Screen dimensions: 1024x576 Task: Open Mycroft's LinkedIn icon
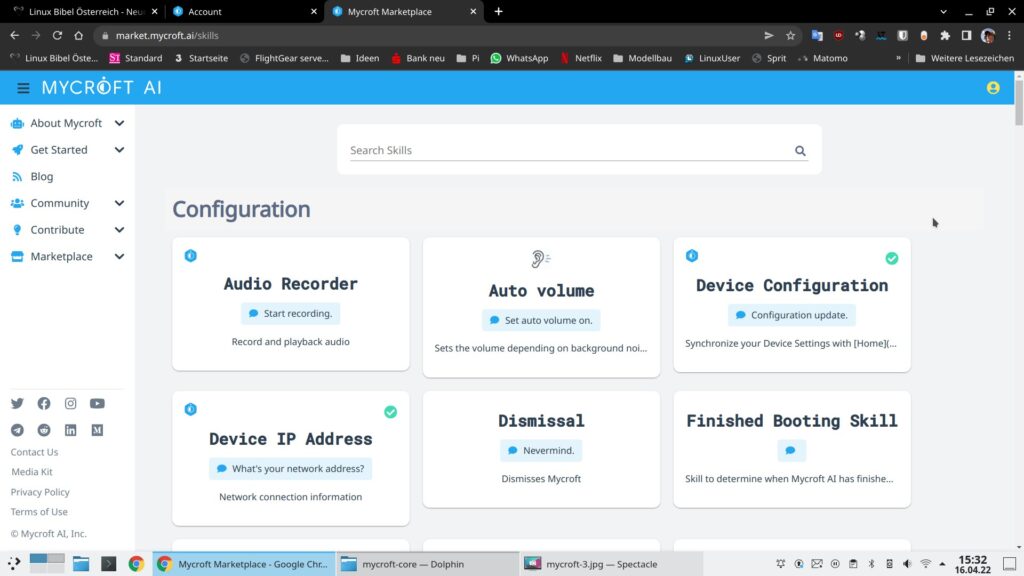(x=71, y=430)
